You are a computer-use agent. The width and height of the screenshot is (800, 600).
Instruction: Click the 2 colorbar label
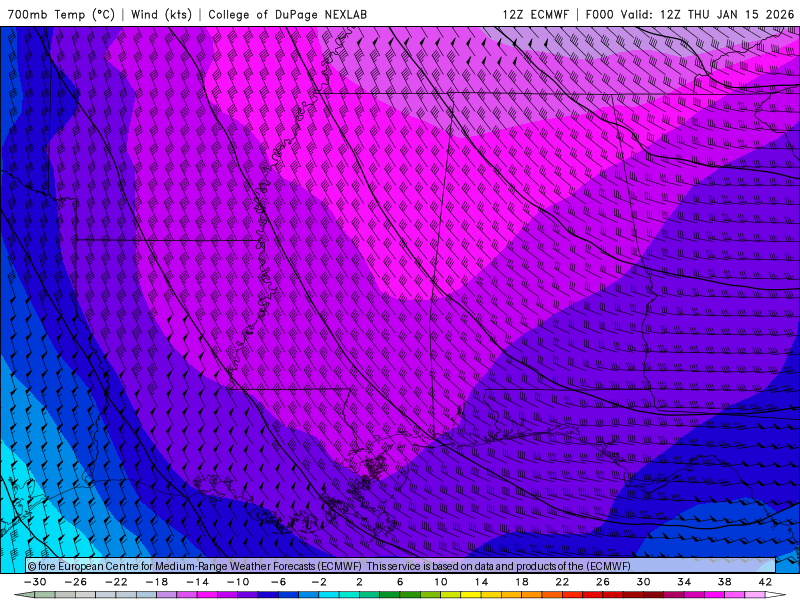(360, 582)
